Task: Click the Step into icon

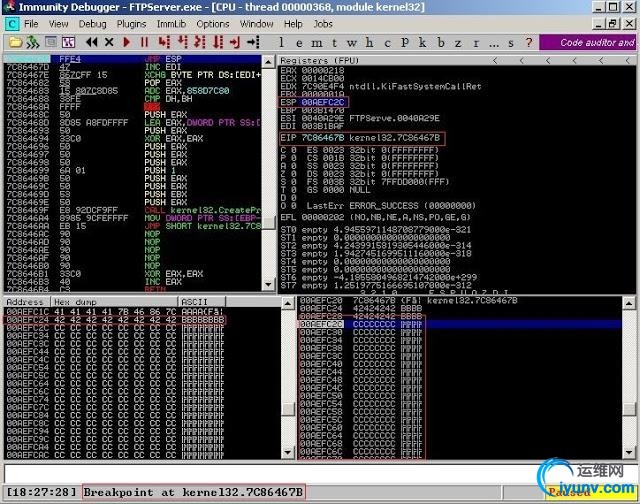Action: coord(164,42)
